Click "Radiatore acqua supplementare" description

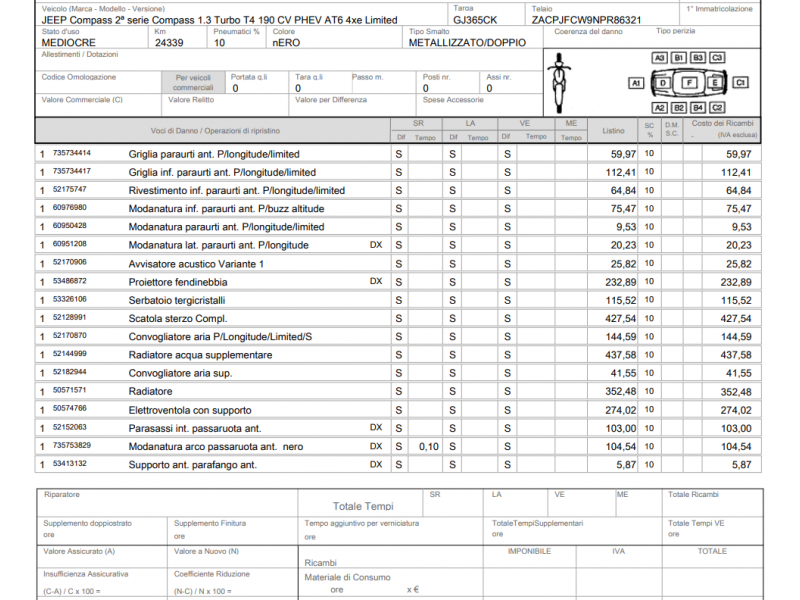(x=201, y=355)
